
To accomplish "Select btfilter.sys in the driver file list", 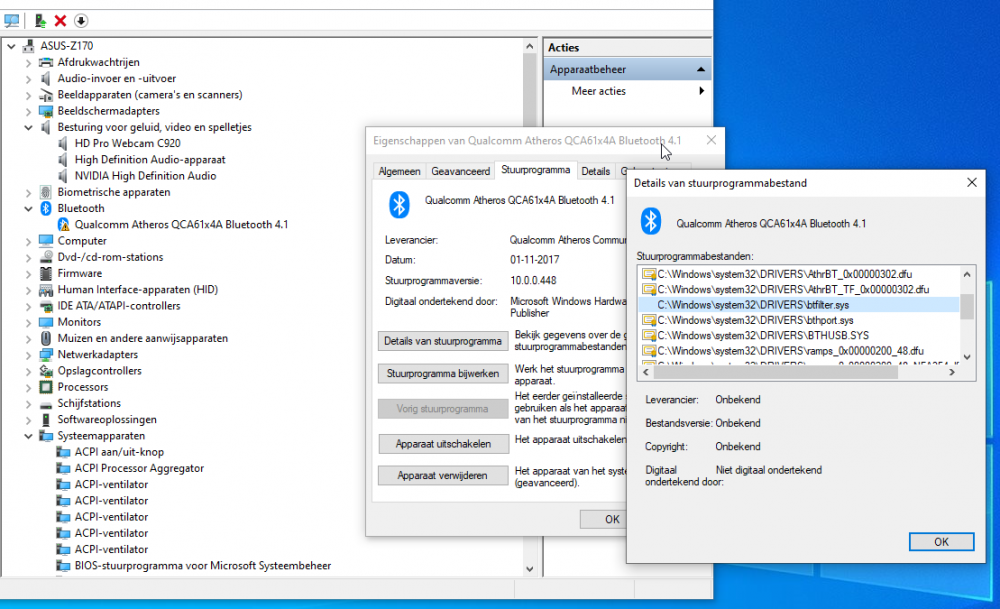I will tap(753, 304).
